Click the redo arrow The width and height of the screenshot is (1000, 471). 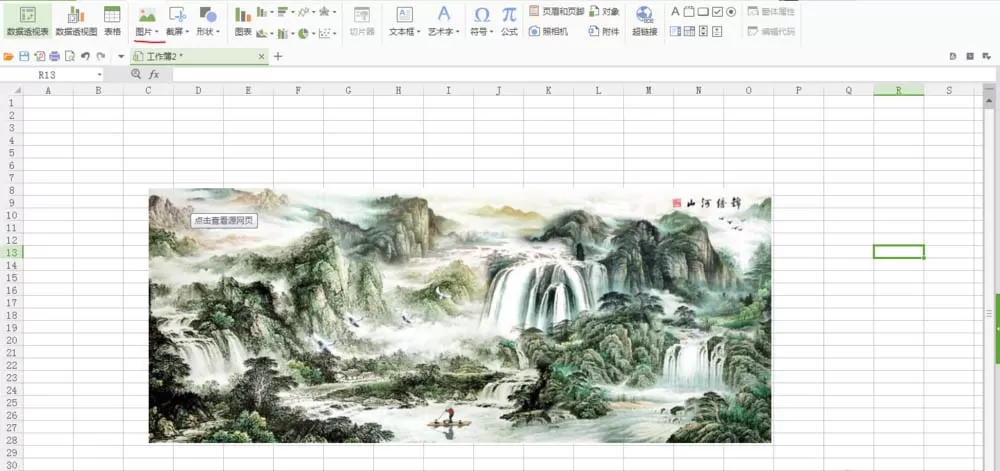(x=101, y=57)
